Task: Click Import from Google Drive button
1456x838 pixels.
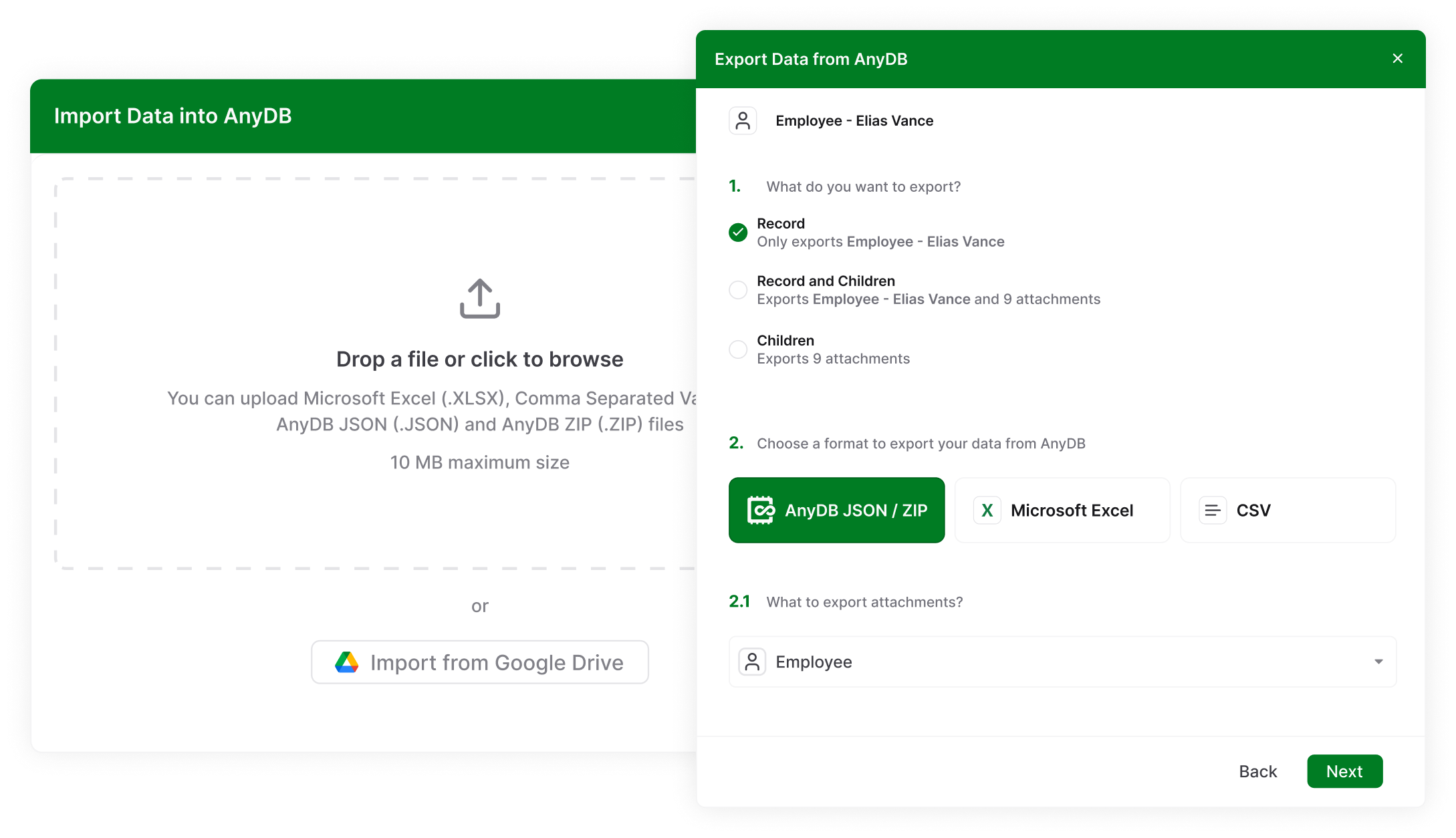Action: [x=480, y=662]
